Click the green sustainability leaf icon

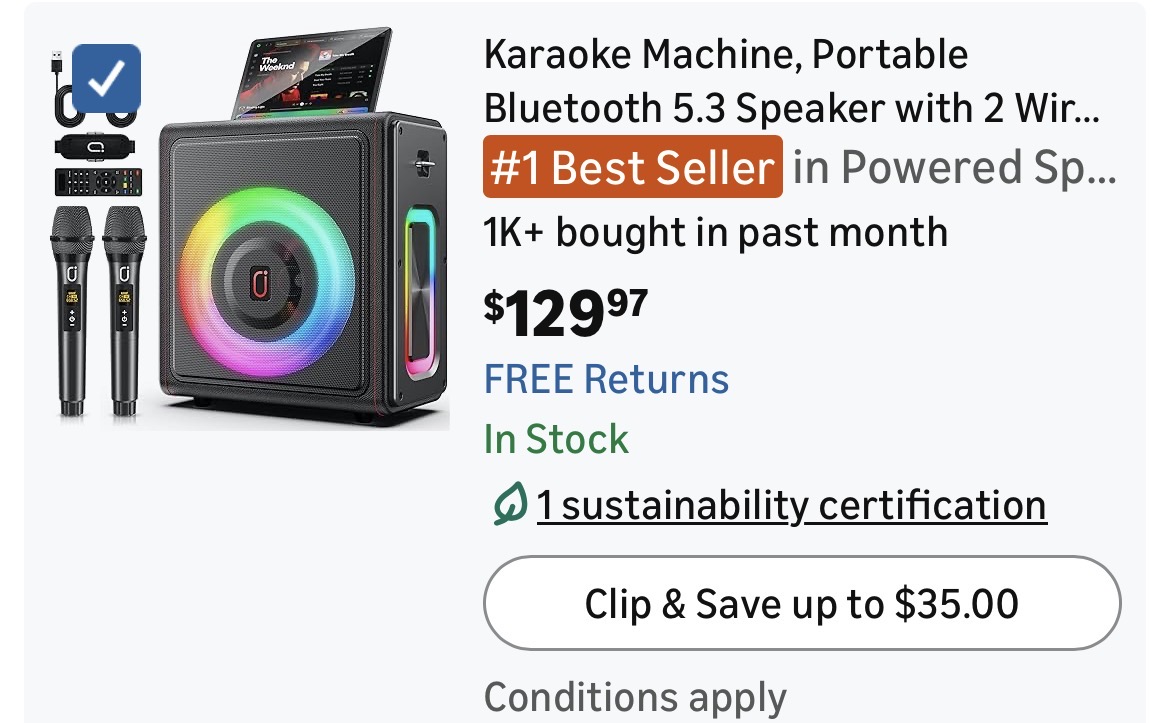click(508, 506)
